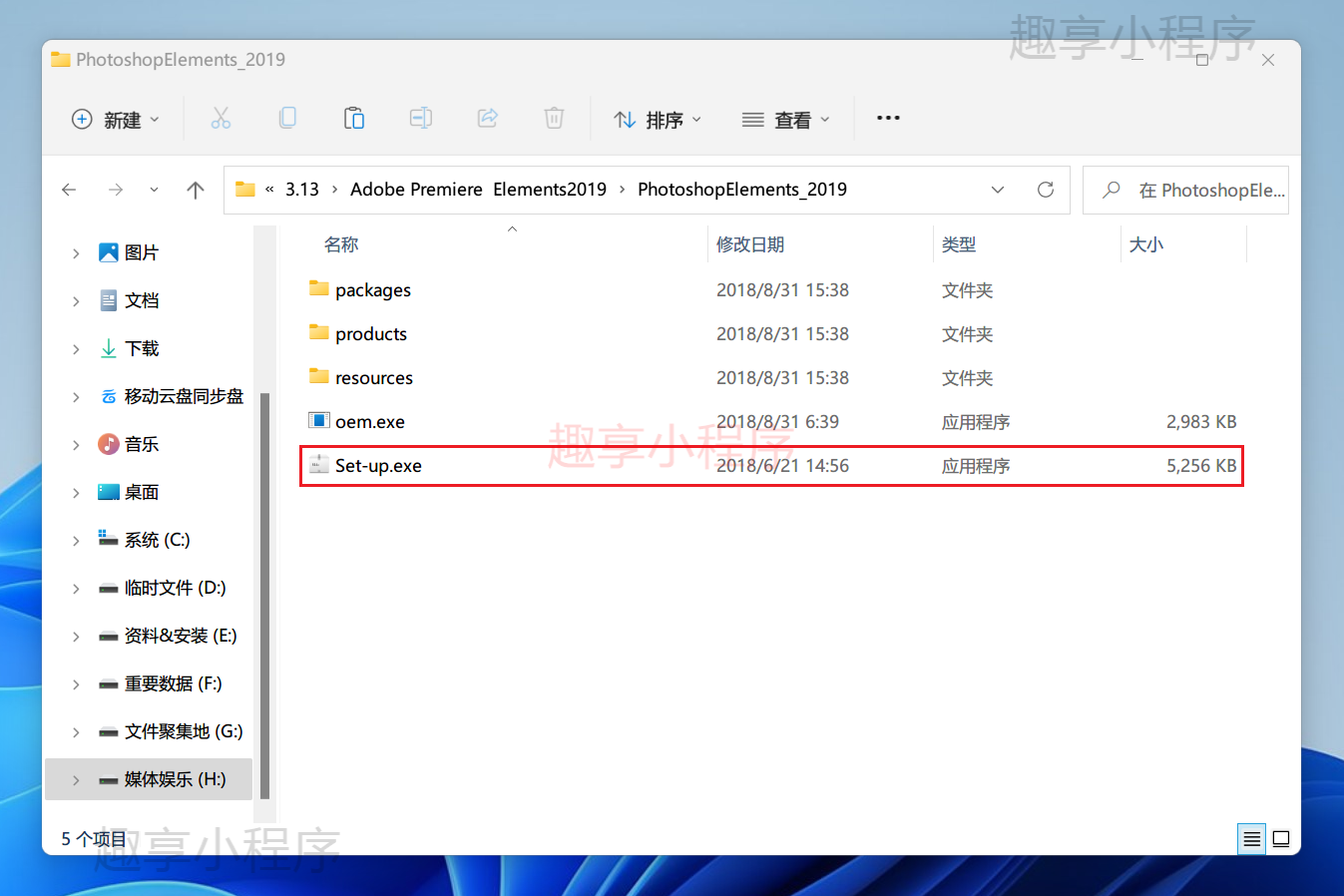
Task: Click the Rename icon in toolbar
Action: (x=421, y=119)
